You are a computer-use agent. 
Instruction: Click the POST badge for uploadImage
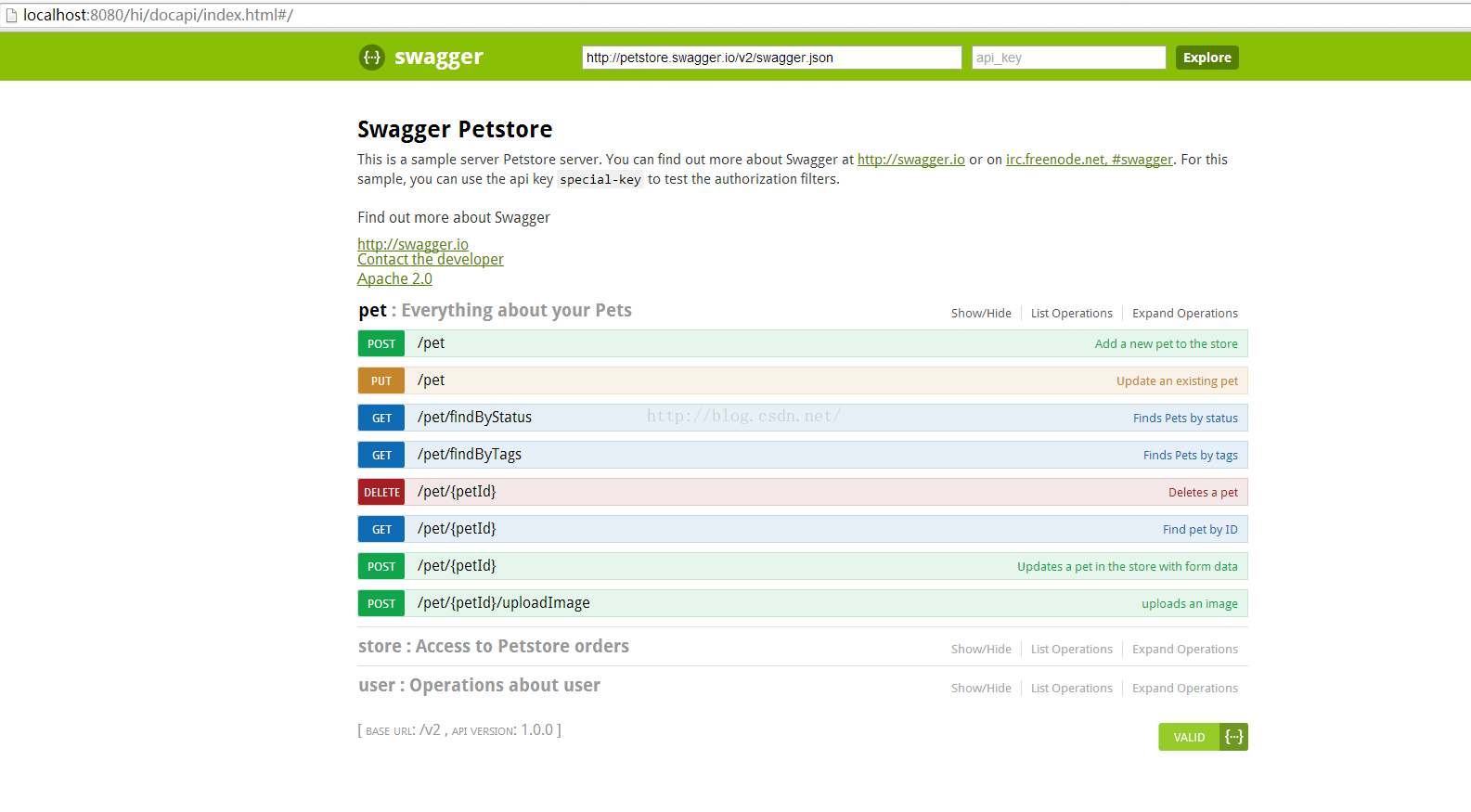[381, 603]
